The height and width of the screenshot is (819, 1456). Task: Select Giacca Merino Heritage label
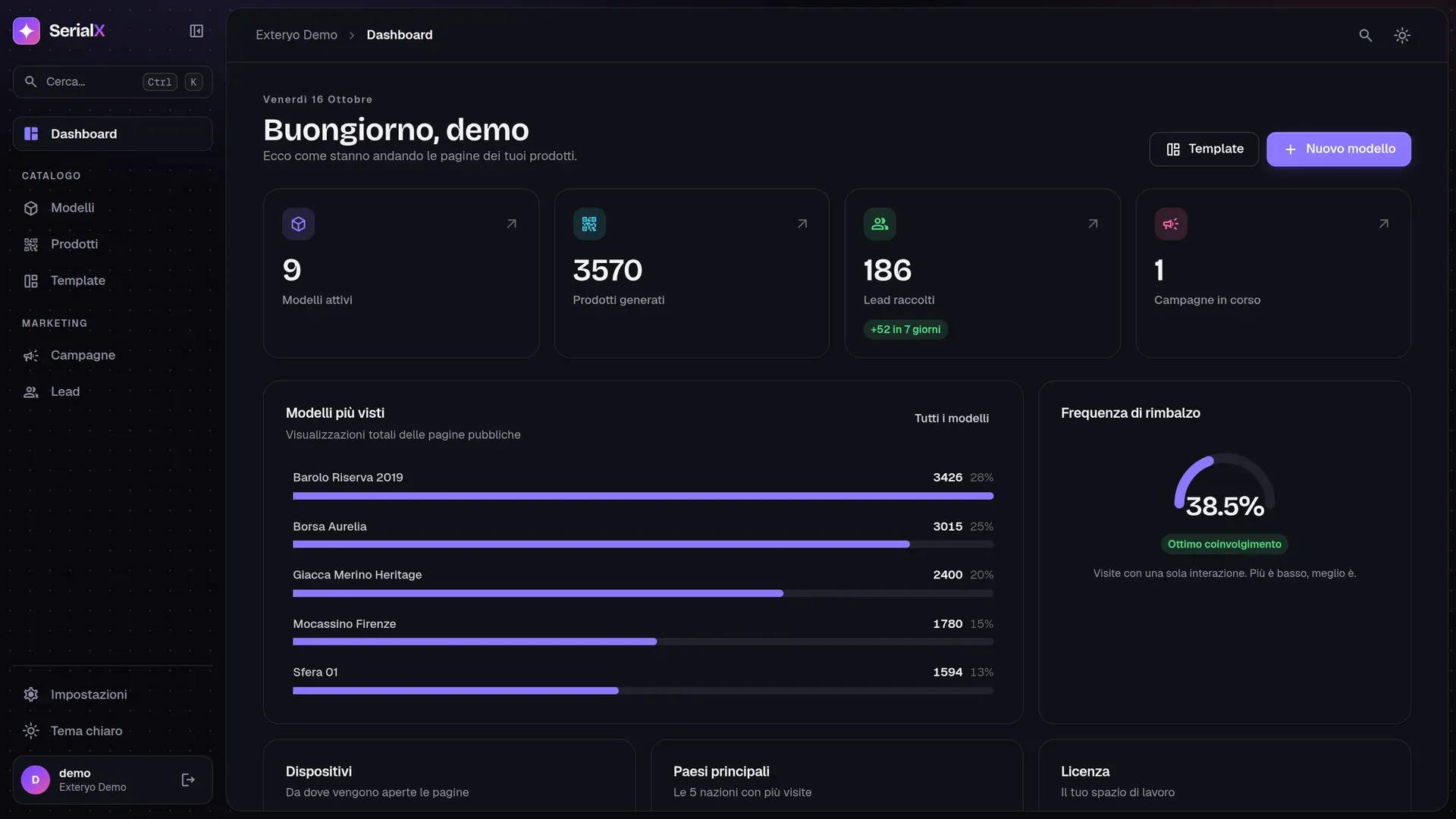click(x=357, y=575)
